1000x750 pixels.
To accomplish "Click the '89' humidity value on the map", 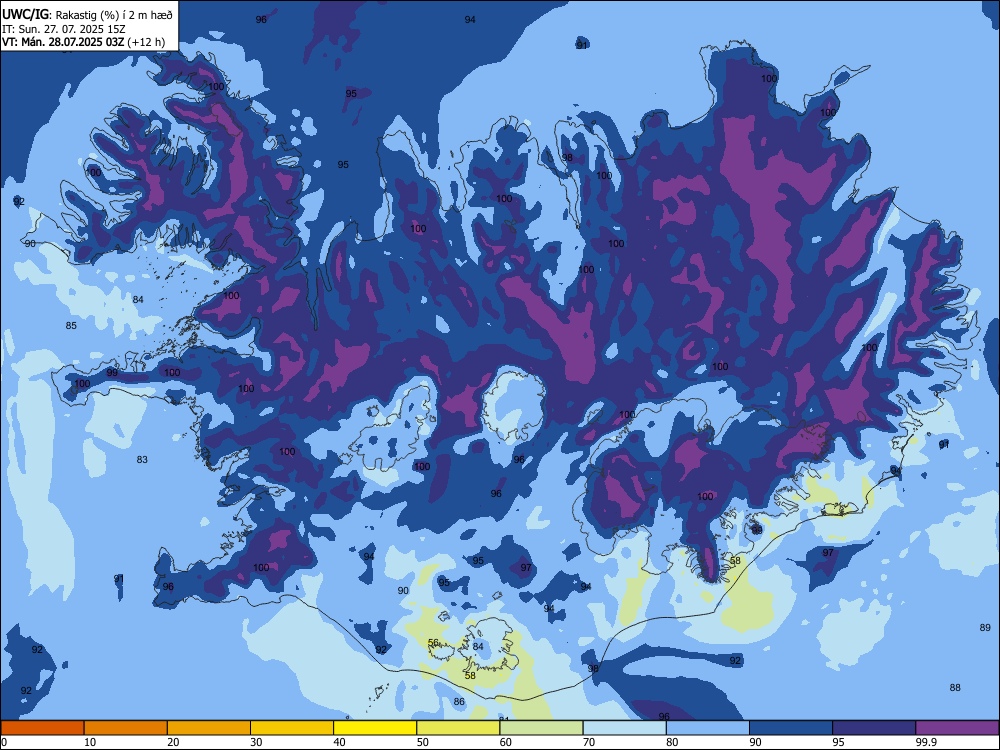I will (x=985, y=628).
